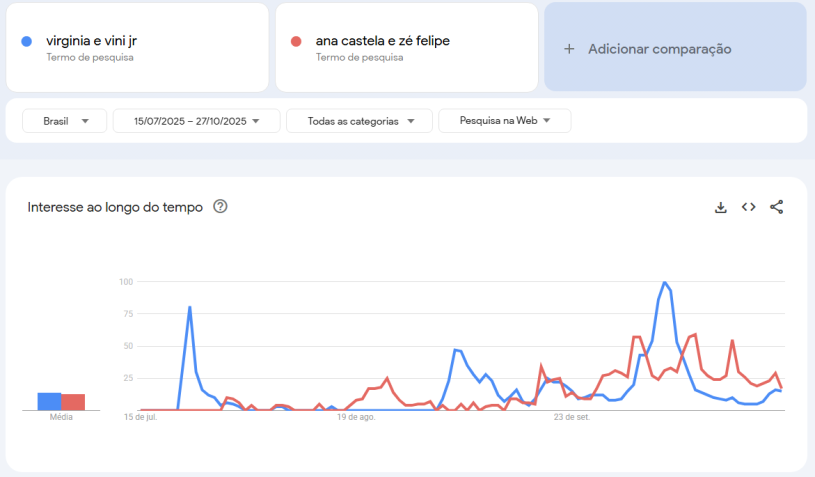Click the blue dot for virginia e vini jr
This screenshot has width=815, height=477.
pyautogui.click(x=26, y=41)
